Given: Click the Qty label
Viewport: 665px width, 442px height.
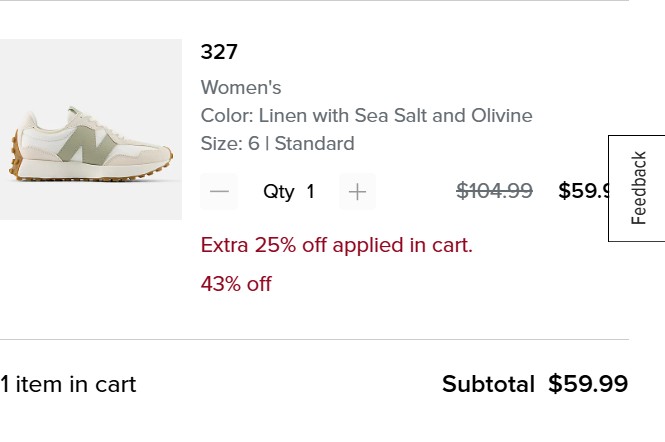Looking at the screenshot, I should point(278,191).
